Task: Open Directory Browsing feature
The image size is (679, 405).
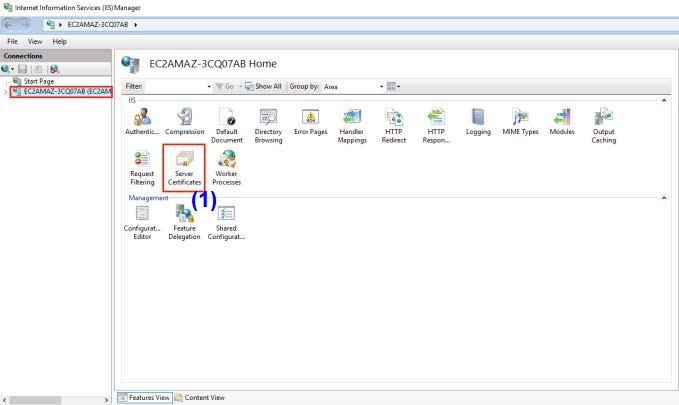Action: [x=268, y=126]
